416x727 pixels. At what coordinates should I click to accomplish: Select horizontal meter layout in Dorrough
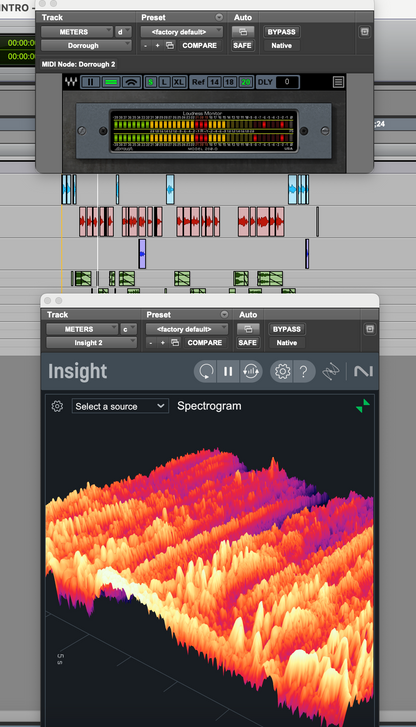111,82
